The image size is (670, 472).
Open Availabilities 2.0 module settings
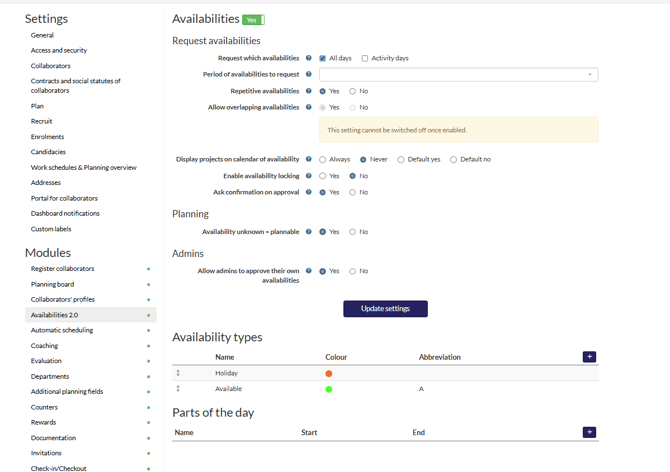point(54,315)
